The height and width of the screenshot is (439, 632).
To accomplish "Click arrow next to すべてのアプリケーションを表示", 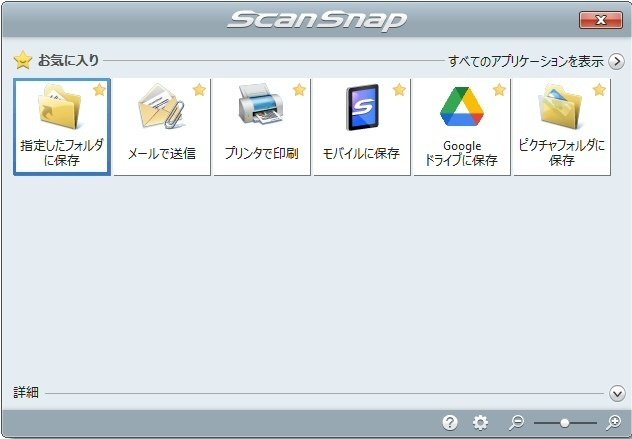I will tap(616, 62).
